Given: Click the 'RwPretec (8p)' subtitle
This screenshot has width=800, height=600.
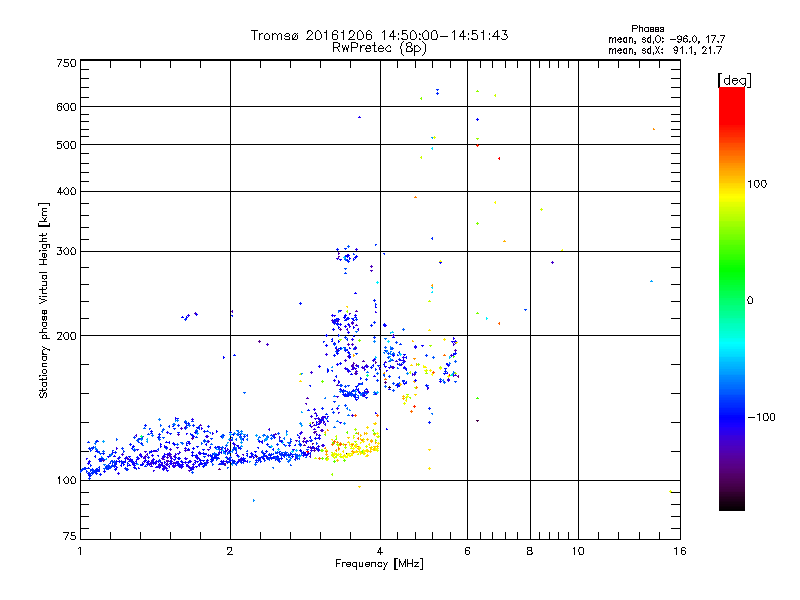Looking at the screenshot, I should pos(379,48).
